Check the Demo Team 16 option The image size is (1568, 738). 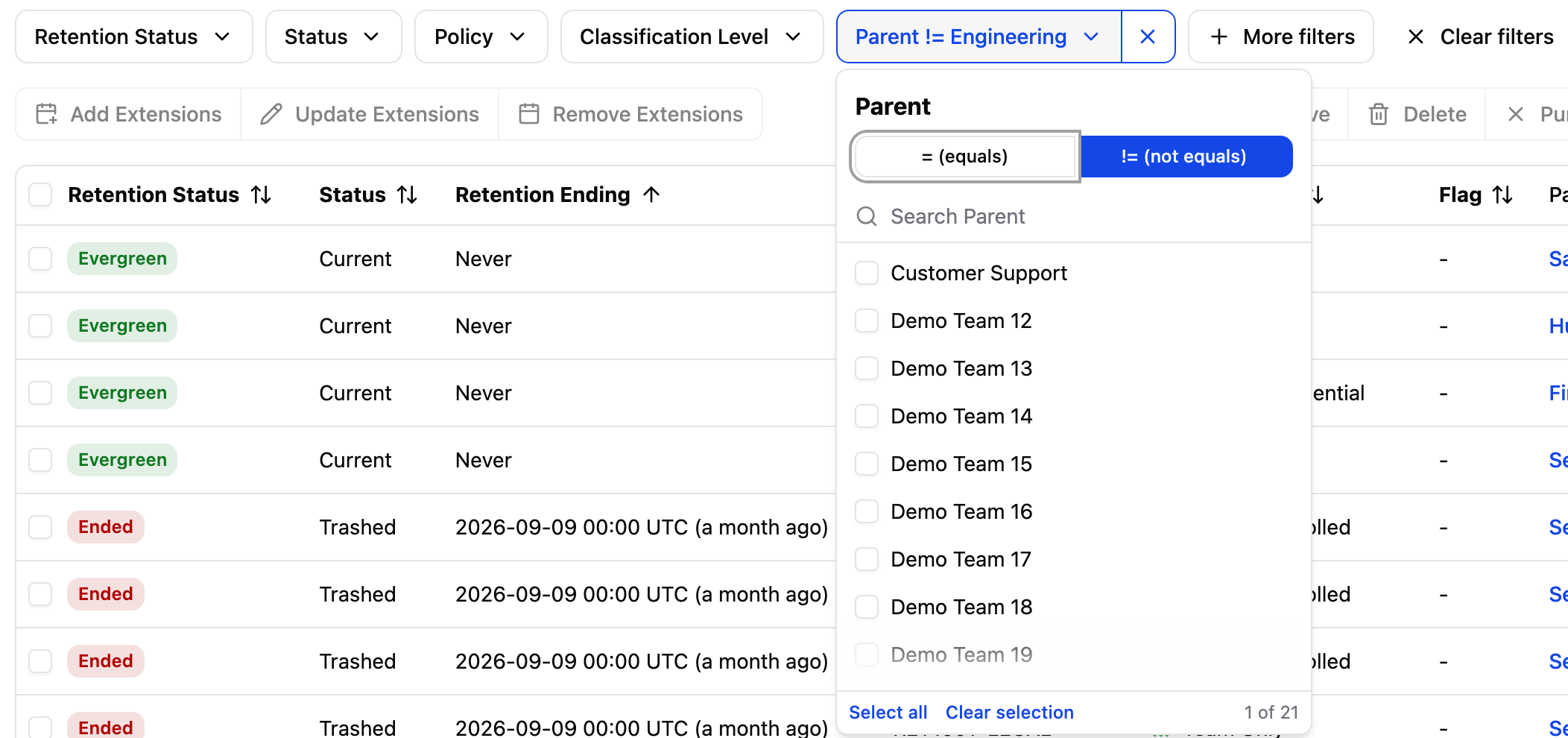(x=867, y=511)
